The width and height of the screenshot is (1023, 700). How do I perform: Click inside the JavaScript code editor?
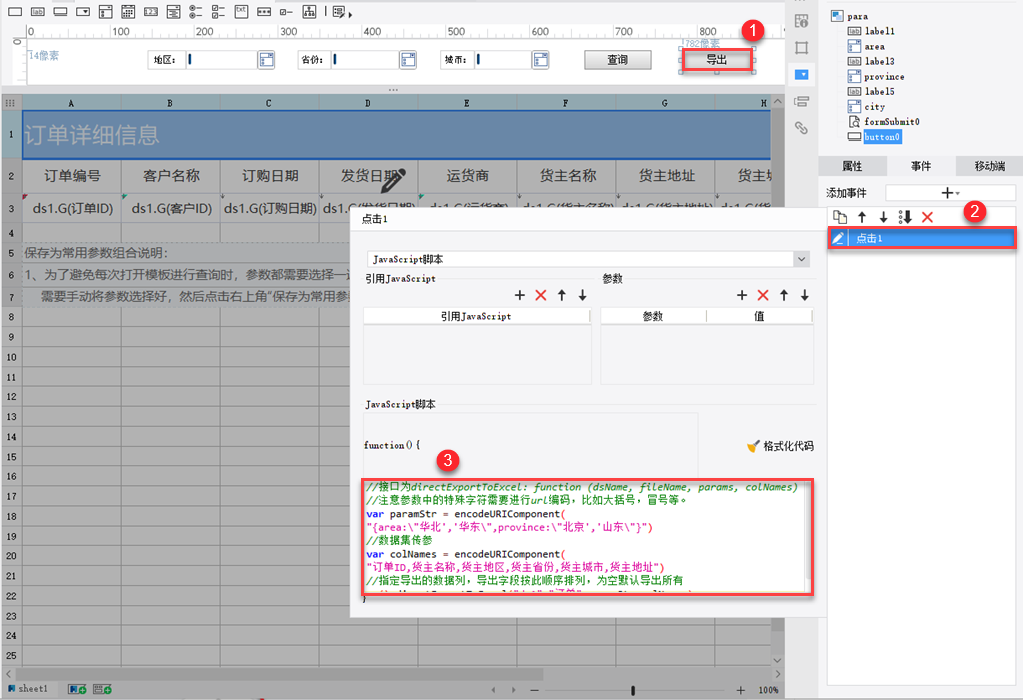(x=585, y=538)
